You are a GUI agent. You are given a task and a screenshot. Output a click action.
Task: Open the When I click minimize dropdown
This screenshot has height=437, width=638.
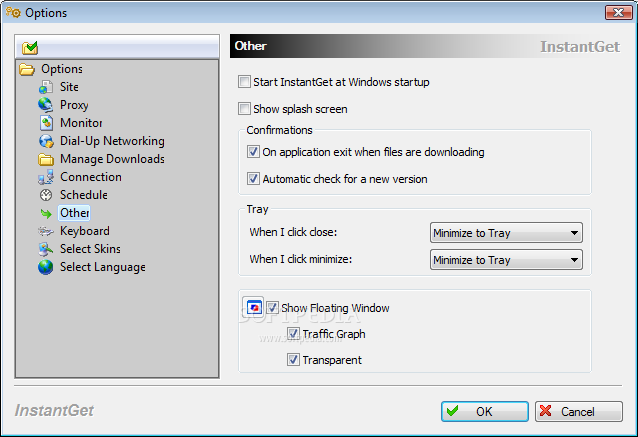click(506, 260)
